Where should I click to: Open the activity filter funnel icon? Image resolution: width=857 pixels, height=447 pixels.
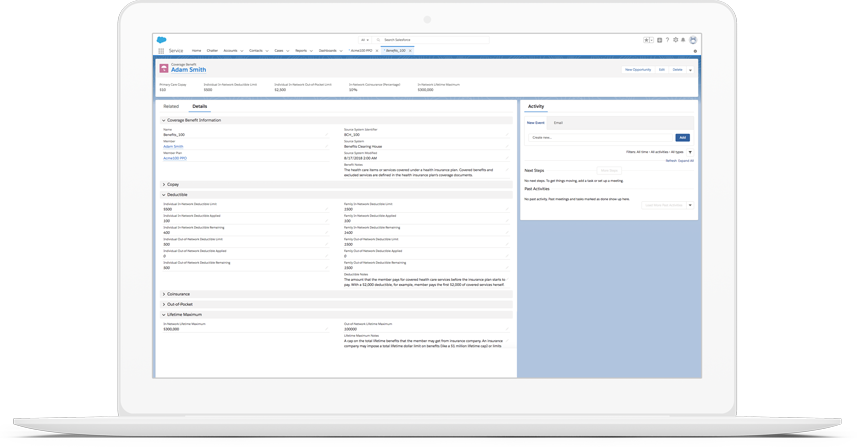[690, 152]
